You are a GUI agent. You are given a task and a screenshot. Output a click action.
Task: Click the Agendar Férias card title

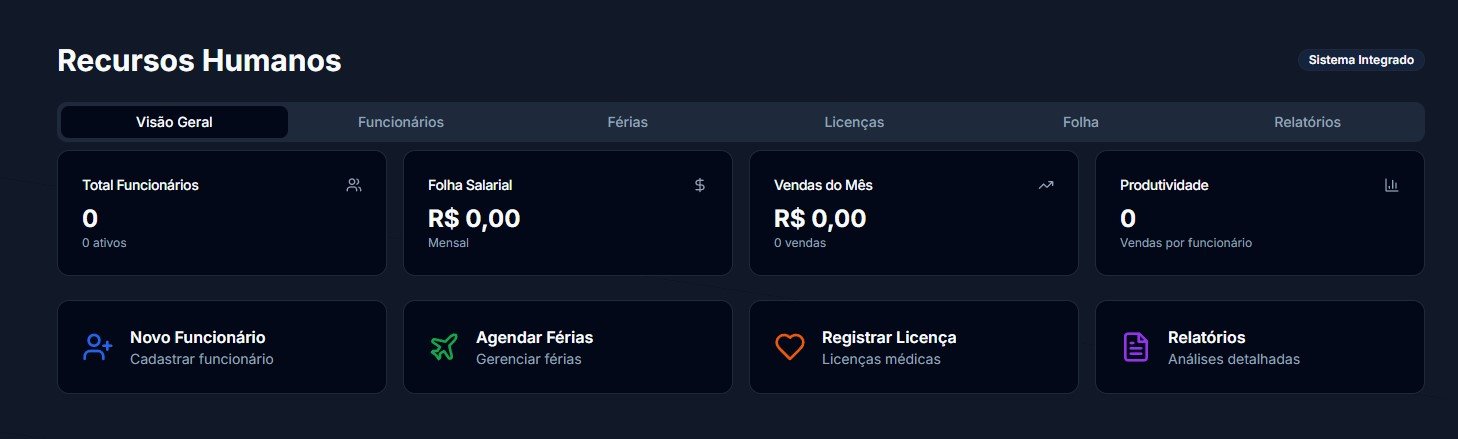[x=535, y=338]
